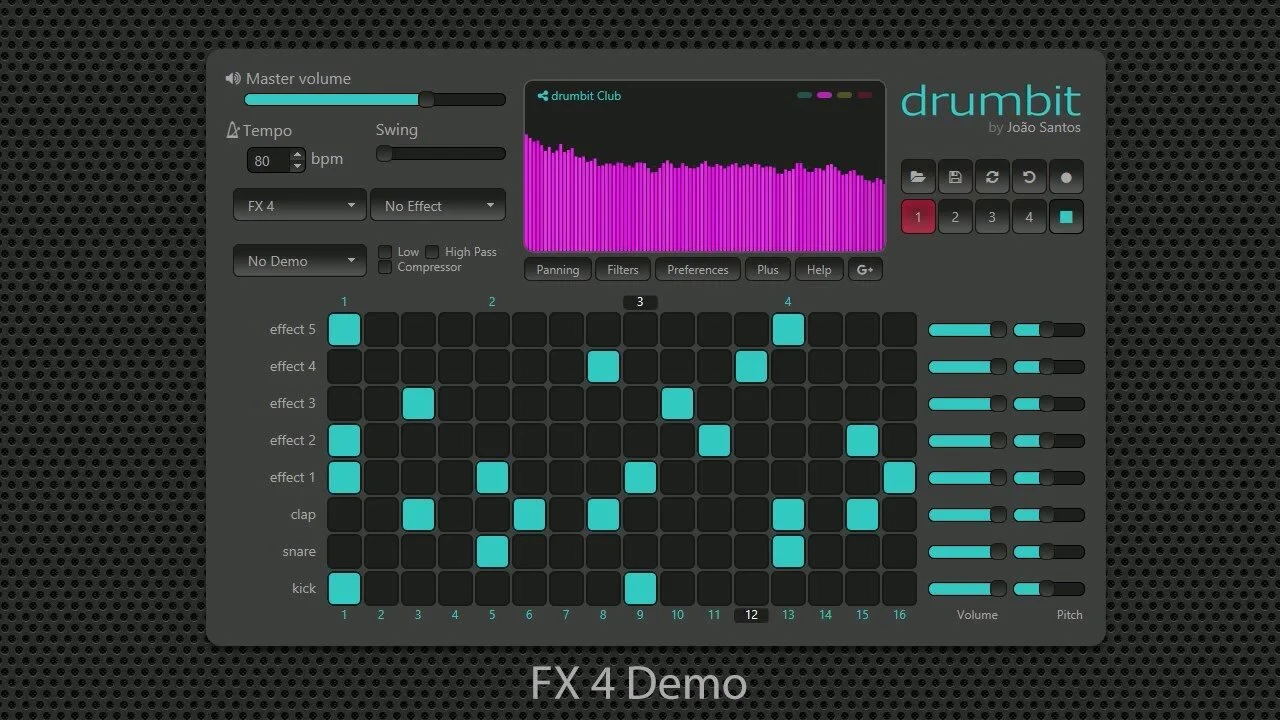The image size is (1280, 720).
Task: Click effect 4 pitch slider
Action: tap(1049, 367)
